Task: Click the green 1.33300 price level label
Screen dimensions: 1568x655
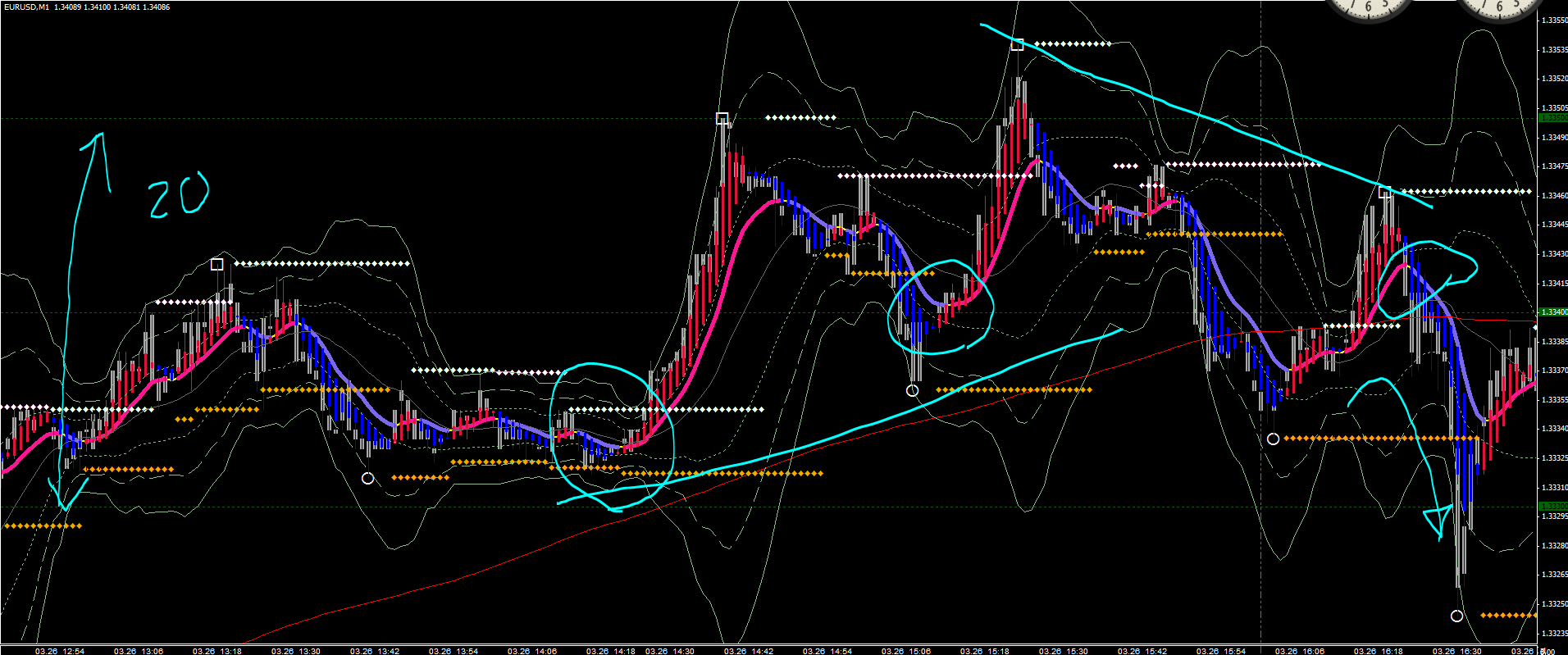Action: click(1553, 507)
